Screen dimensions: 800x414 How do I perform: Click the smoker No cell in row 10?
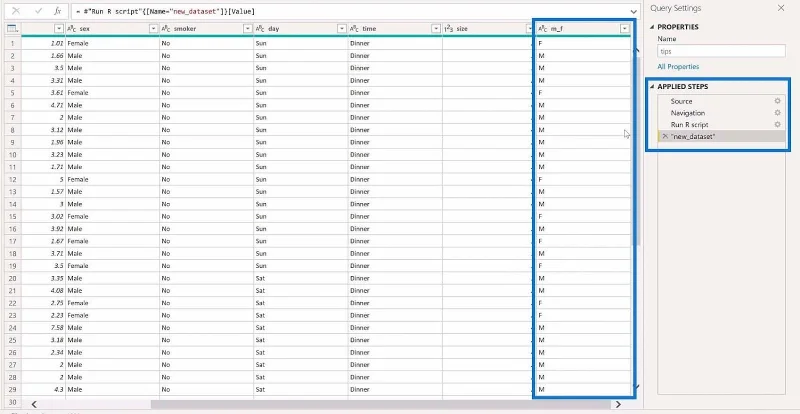pyautogui.click(x=206, y=155)
